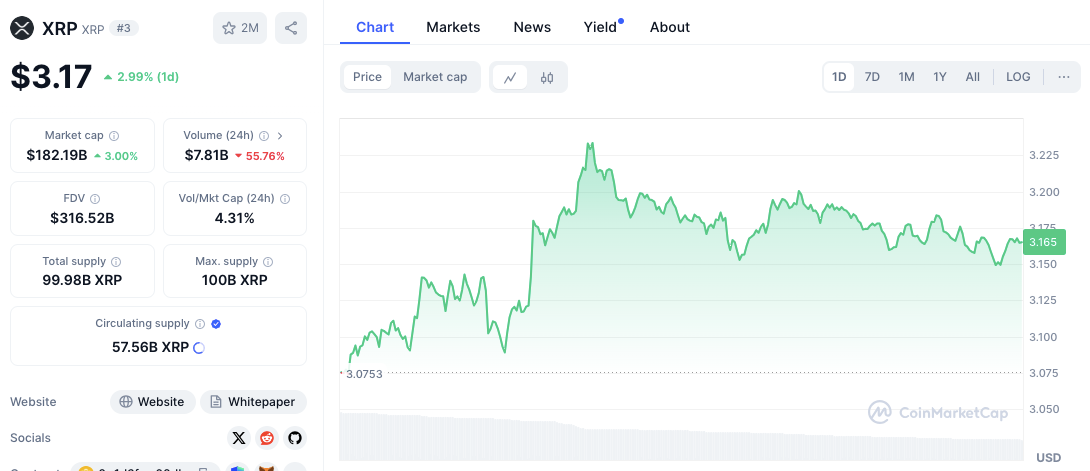Click the 4.31% Vol/Mkt Cap value
This screenshot has height=471, width=1090.
click(234, 219)
